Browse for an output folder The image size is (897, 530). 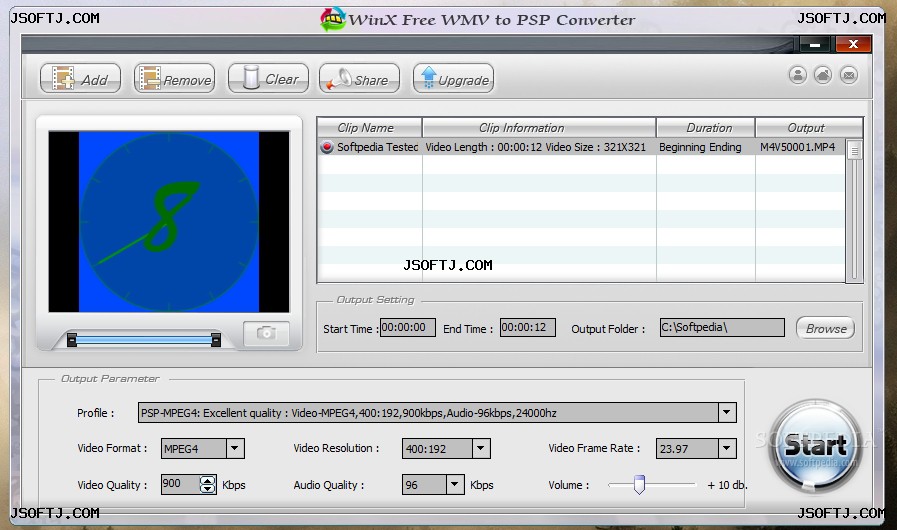825,329
